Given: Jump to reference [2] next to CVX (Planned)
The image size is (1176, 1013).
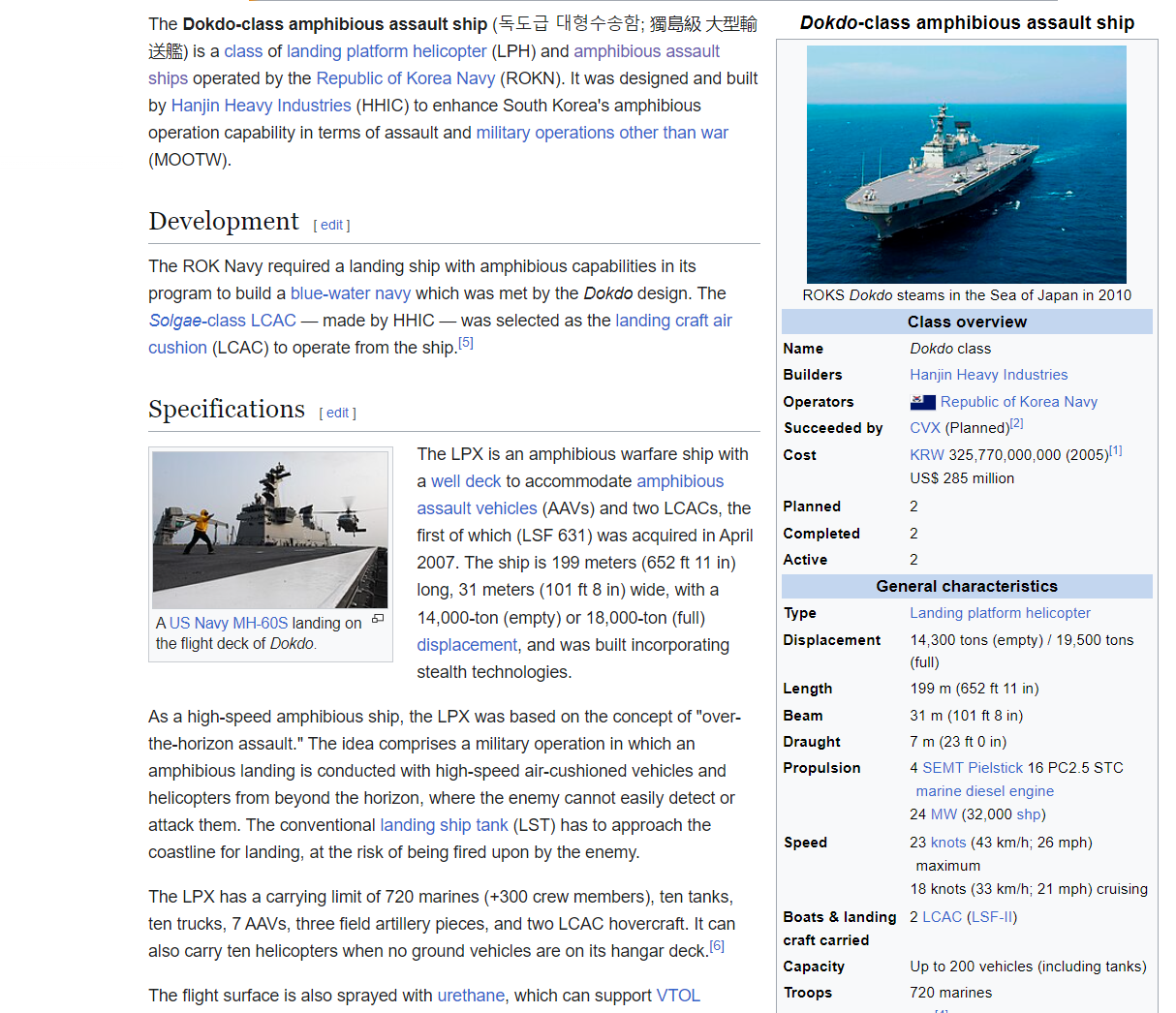Looking at the screenshot, I should coord(1016,424).
